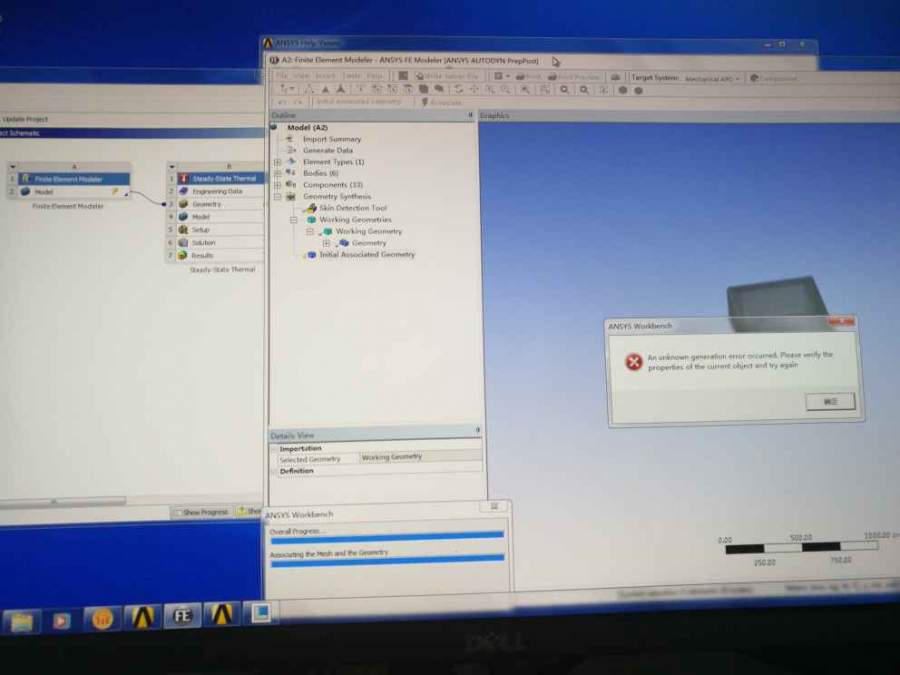The height and width of the screenshot is (675, 900).
Task: Click the Selected Geometry value field
Action: [x=421, y=457]
